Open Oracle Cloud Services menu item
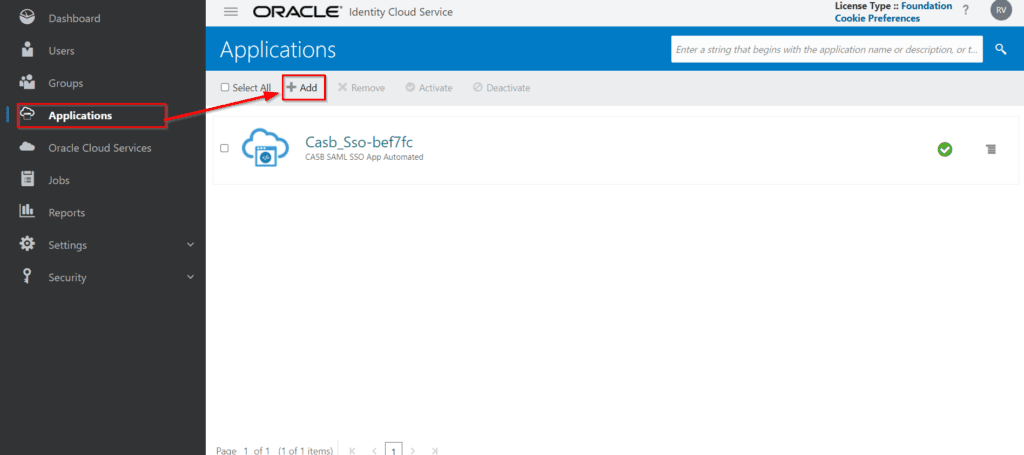 pyautogui.click(x=100, y=148)
